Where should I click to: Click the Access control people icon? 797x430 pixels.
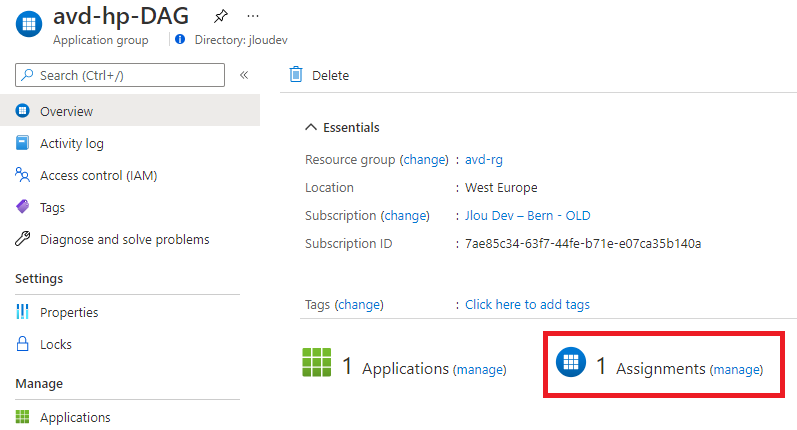(x=22, y=175)
